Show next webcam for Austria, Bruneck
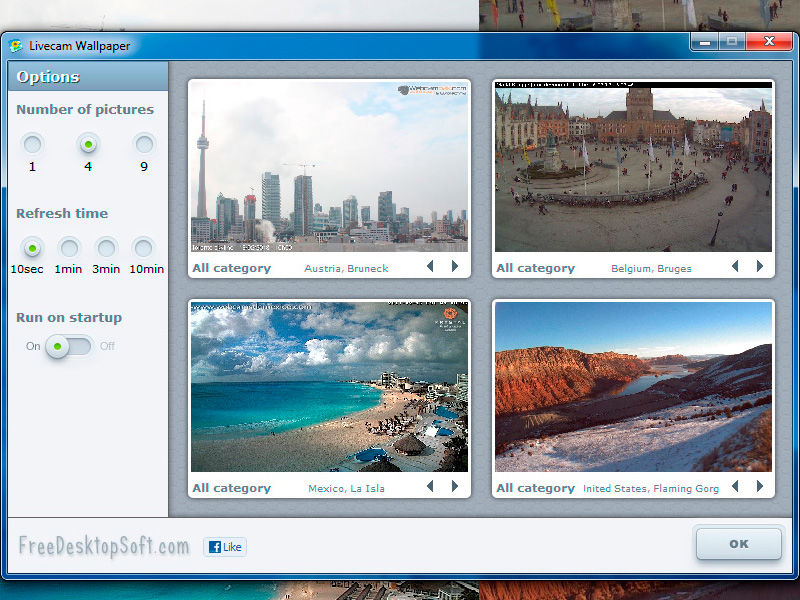The width and height of the screenshot is (800, 600). 455,267
